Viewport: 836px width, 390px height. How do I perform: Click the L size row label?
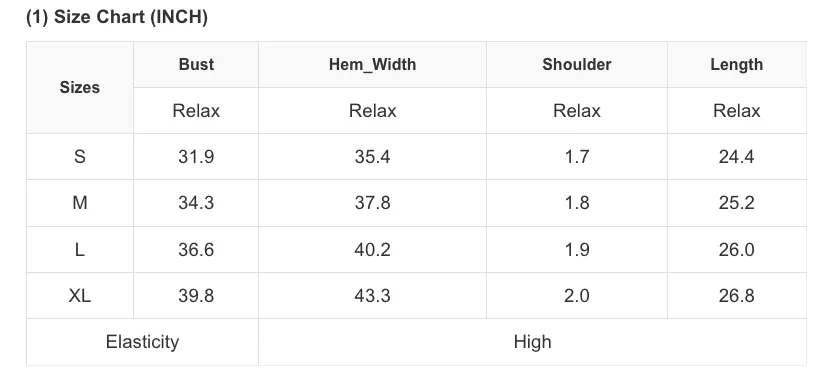pos(79,250)
